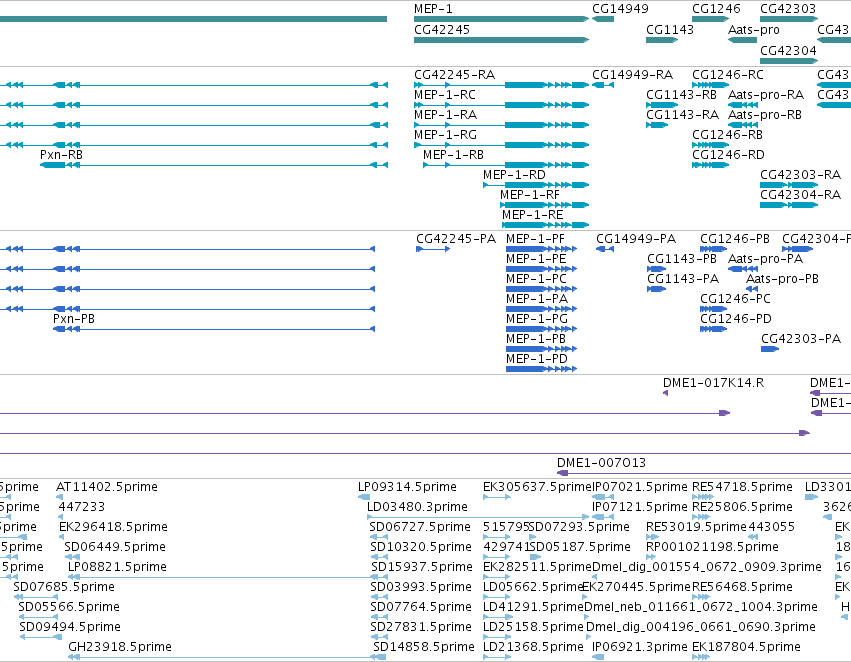Click protein label "MEP-1-PF"
Viewport: 851px width, 662px height.
[x=535, y=239]
